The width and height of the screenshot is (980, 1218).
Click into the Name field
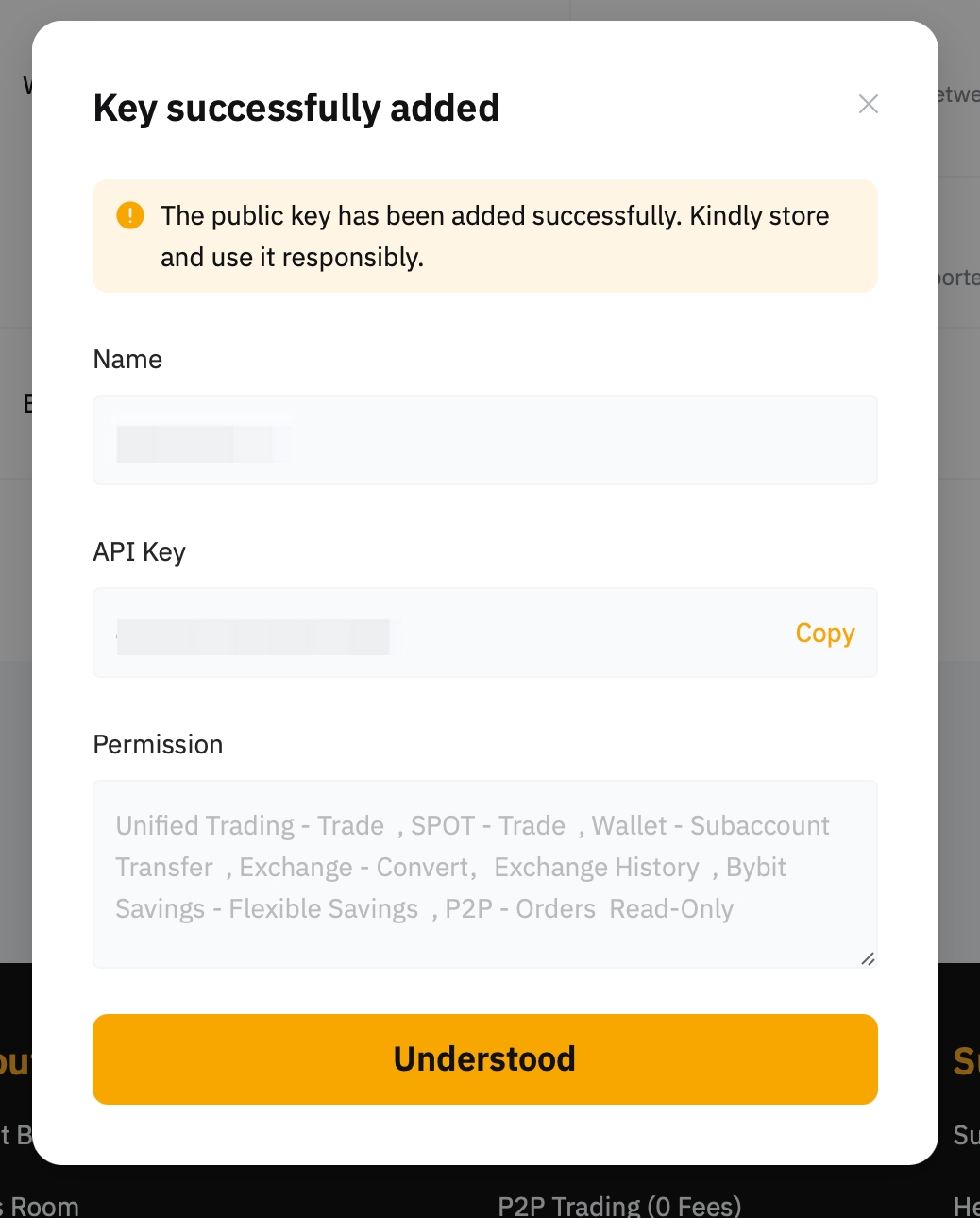566,440
